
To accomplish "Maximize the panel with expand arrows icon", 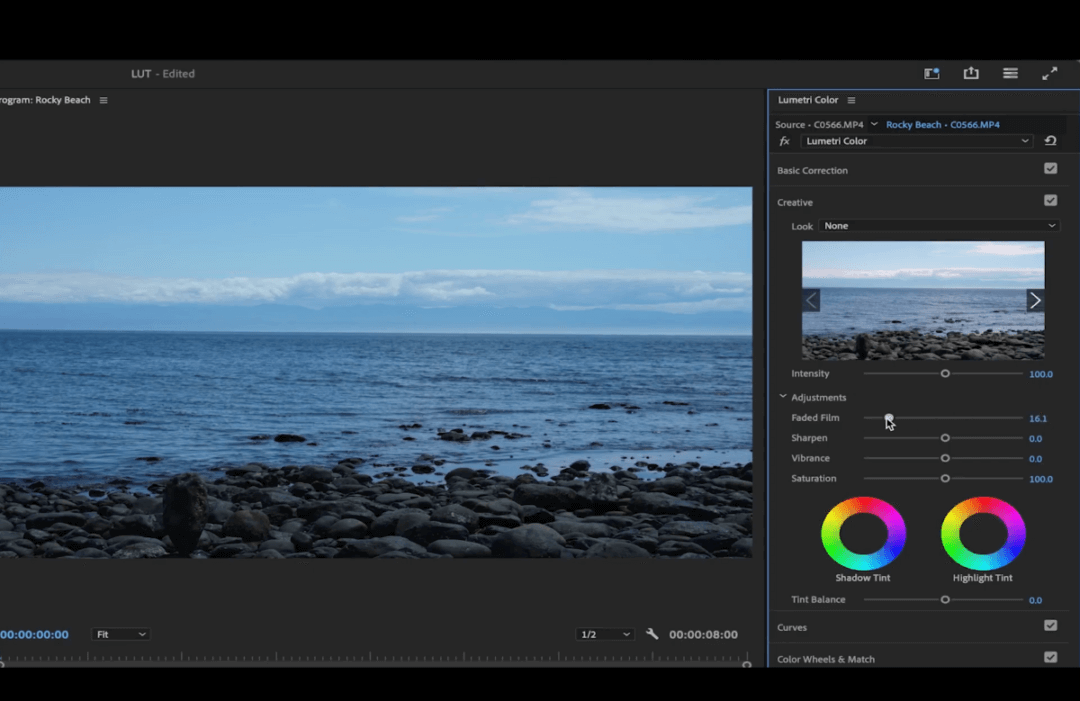I will (x=1049, y=73).
